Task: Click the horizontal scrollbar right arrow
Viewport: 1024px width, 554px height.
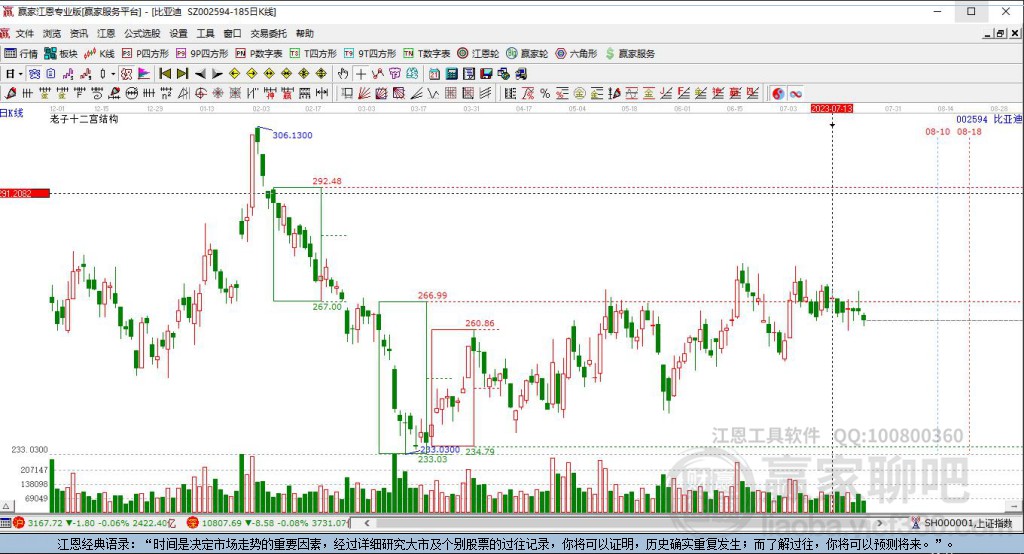Action: point(880,523)
